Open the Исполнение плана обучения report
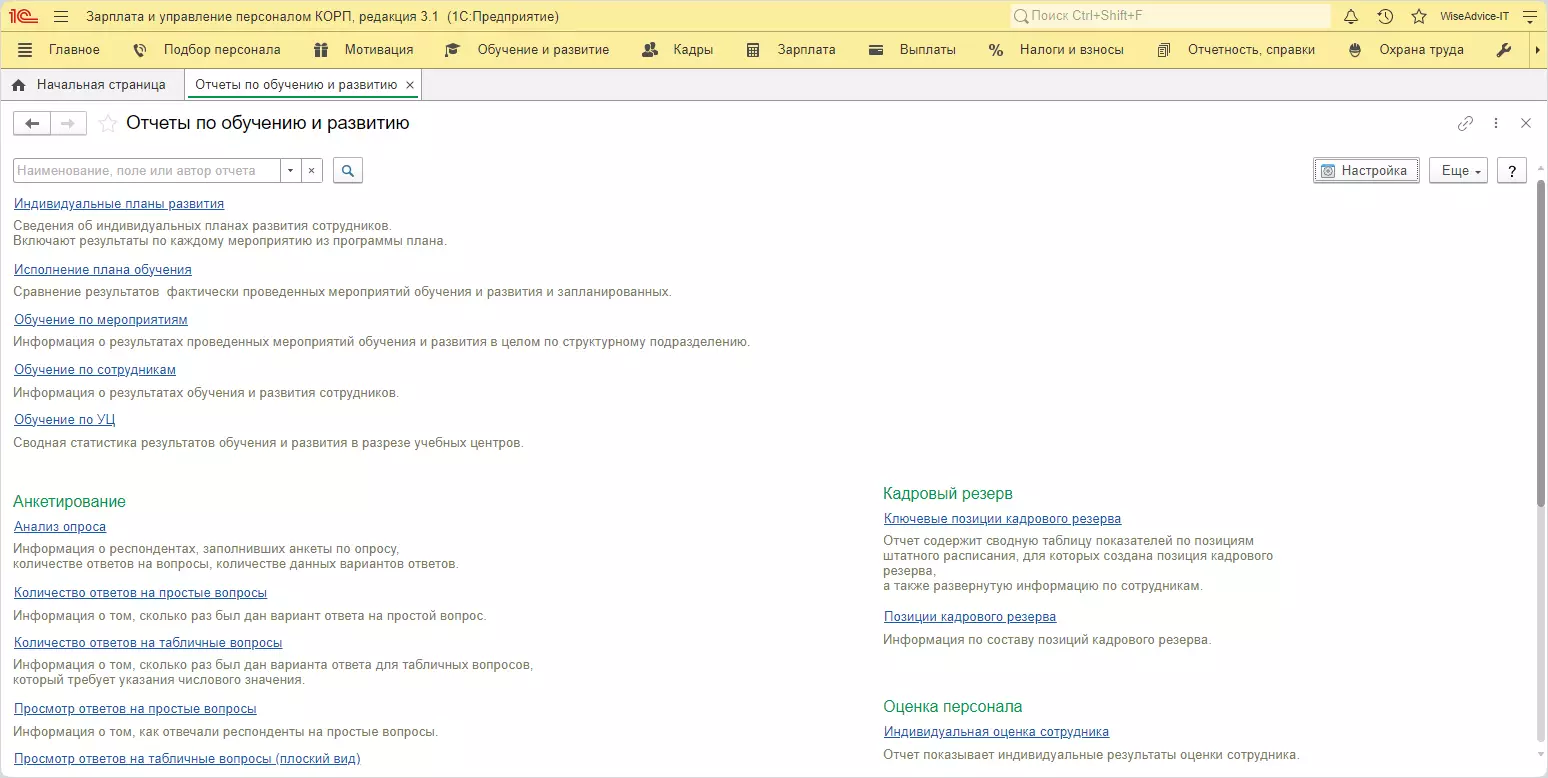Screen dimensions: 1548x778 click(103, 270)
